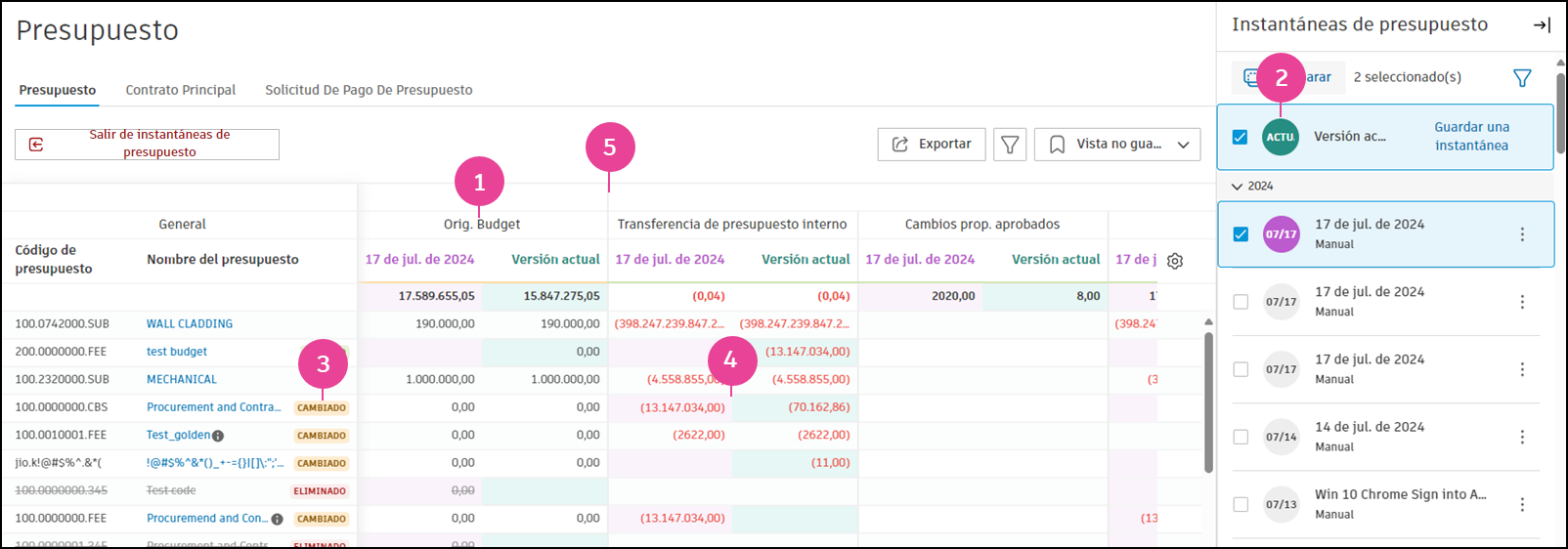Click the 2020,00 approved changes total
Image resolution: width=1568 pixels, height=549 pixels.
click(953, 296)
